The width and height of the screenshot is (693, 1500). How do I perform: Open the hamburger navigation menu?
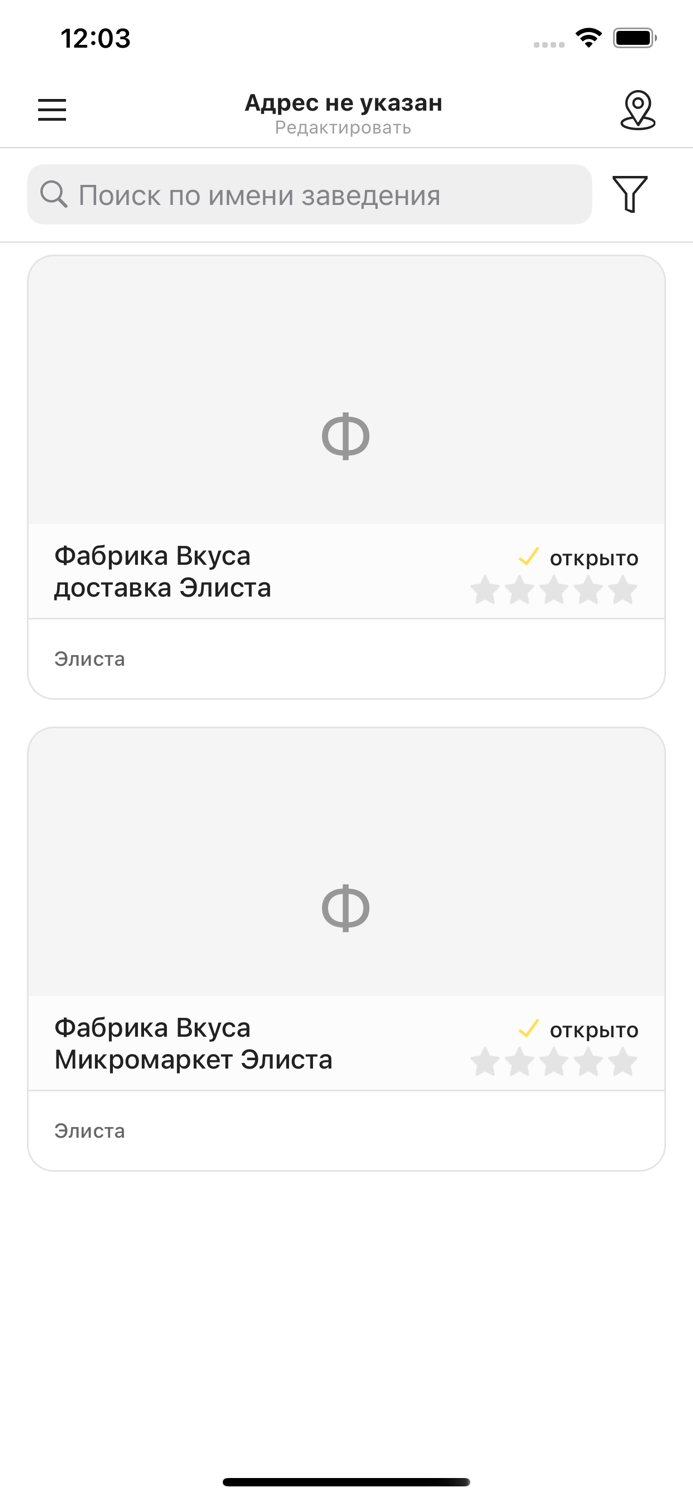click(51, 110)
